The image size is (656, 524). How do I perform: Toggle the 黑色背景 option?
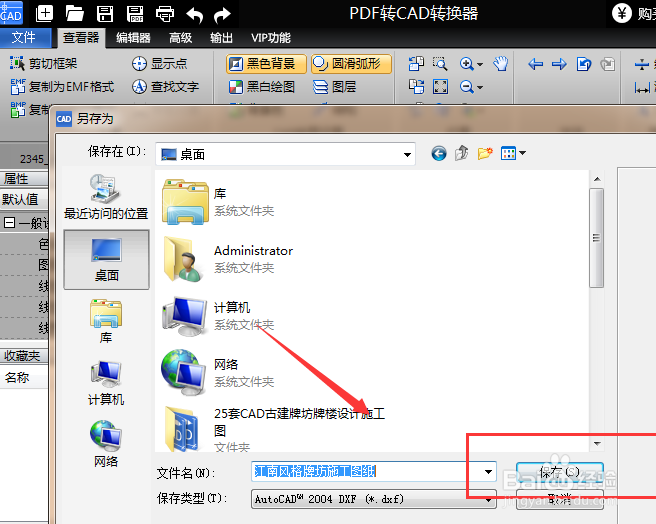266,64
